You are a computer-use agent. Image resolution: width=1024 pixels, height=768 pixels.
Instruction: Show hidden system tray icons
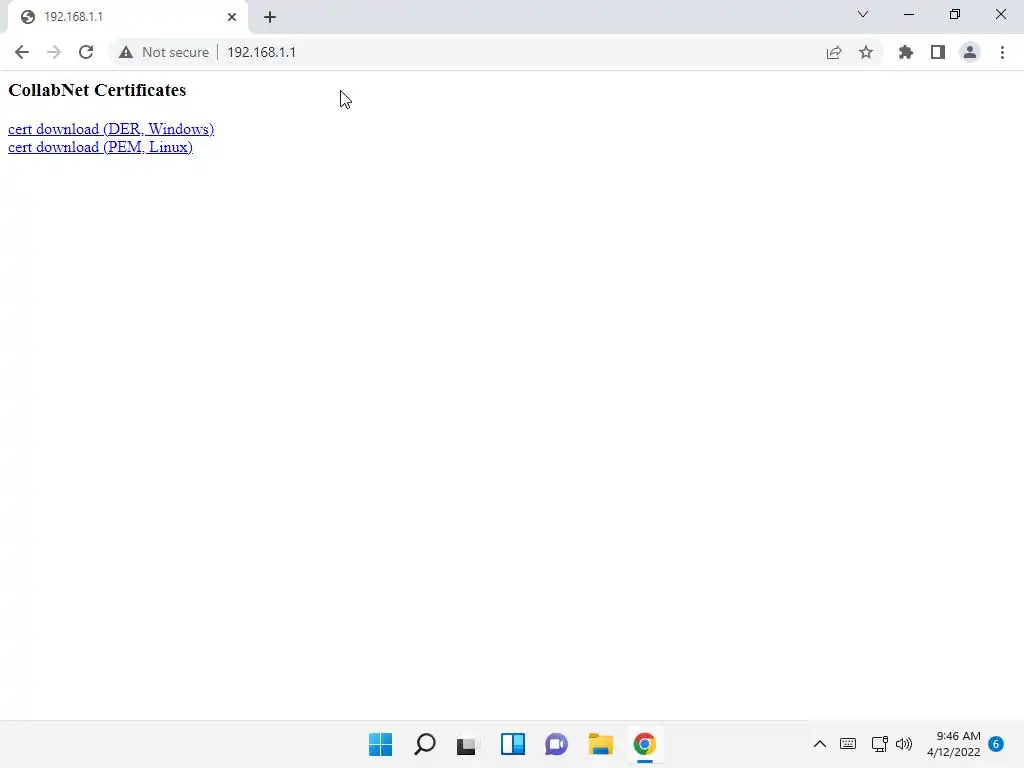tap(820, 744)
